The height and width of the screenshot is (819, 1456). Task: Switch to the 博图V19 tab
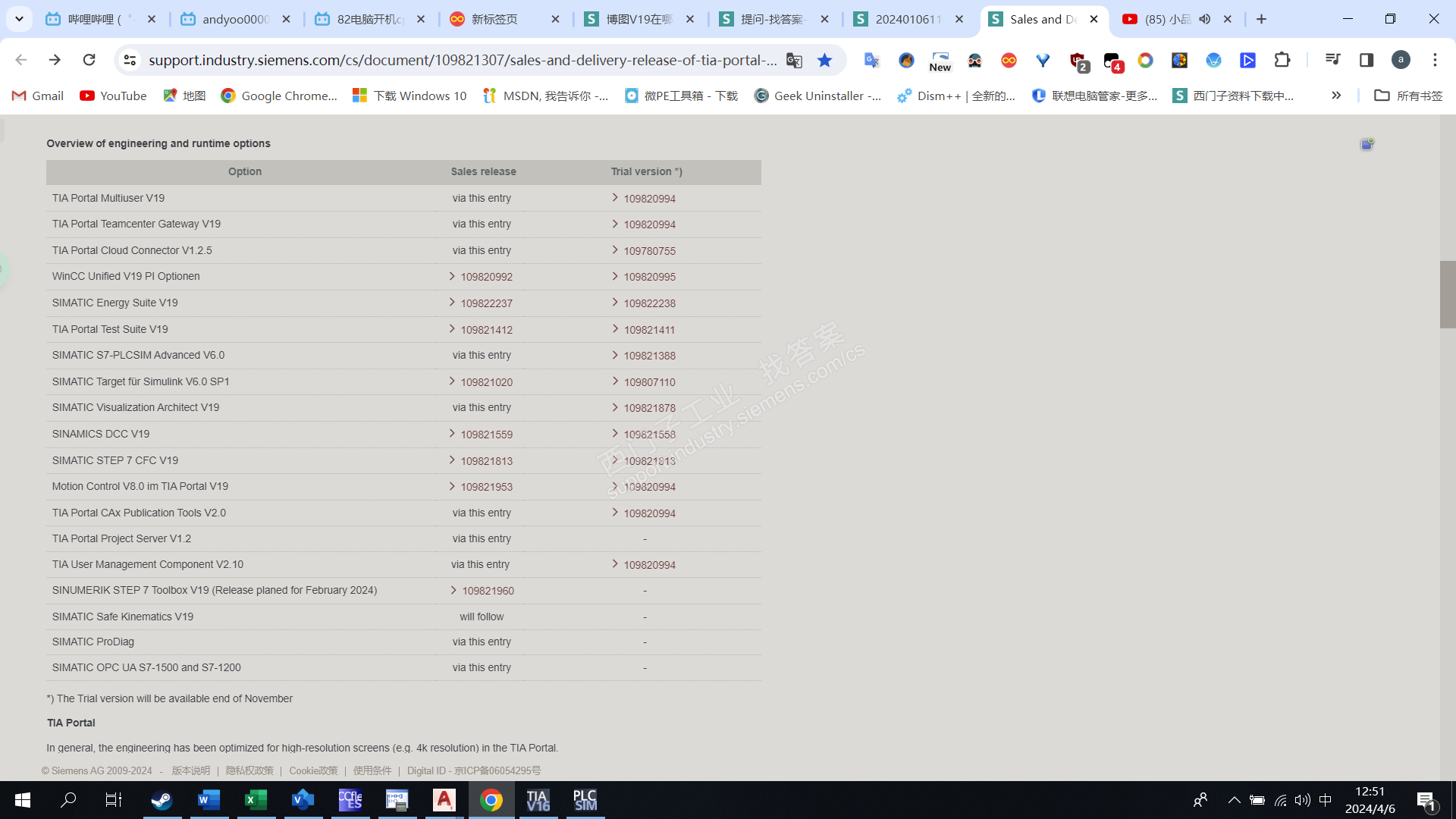pos(639,19)
